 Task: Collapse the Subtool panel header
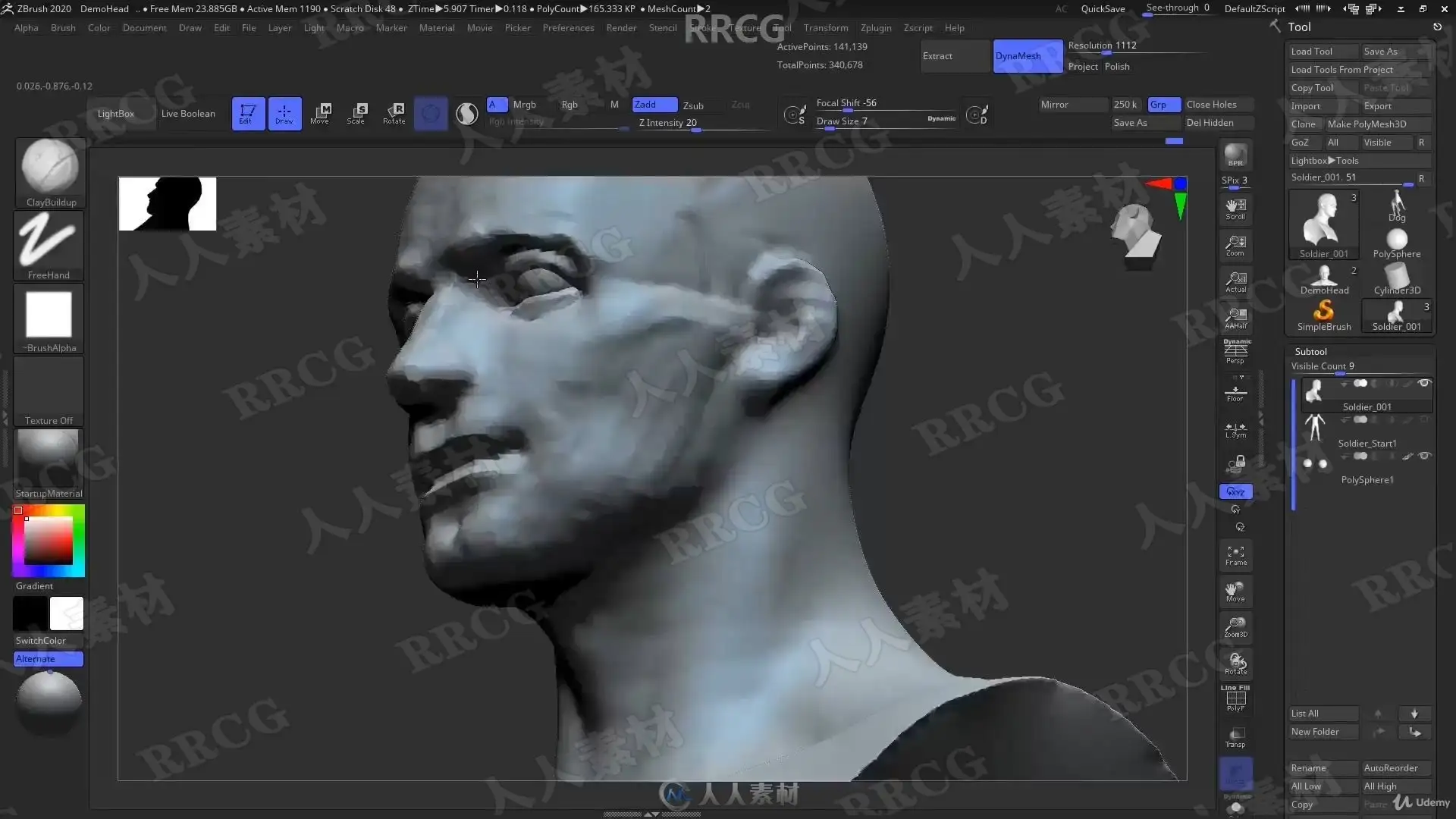pyautogui.click(x=1310, y=351)
